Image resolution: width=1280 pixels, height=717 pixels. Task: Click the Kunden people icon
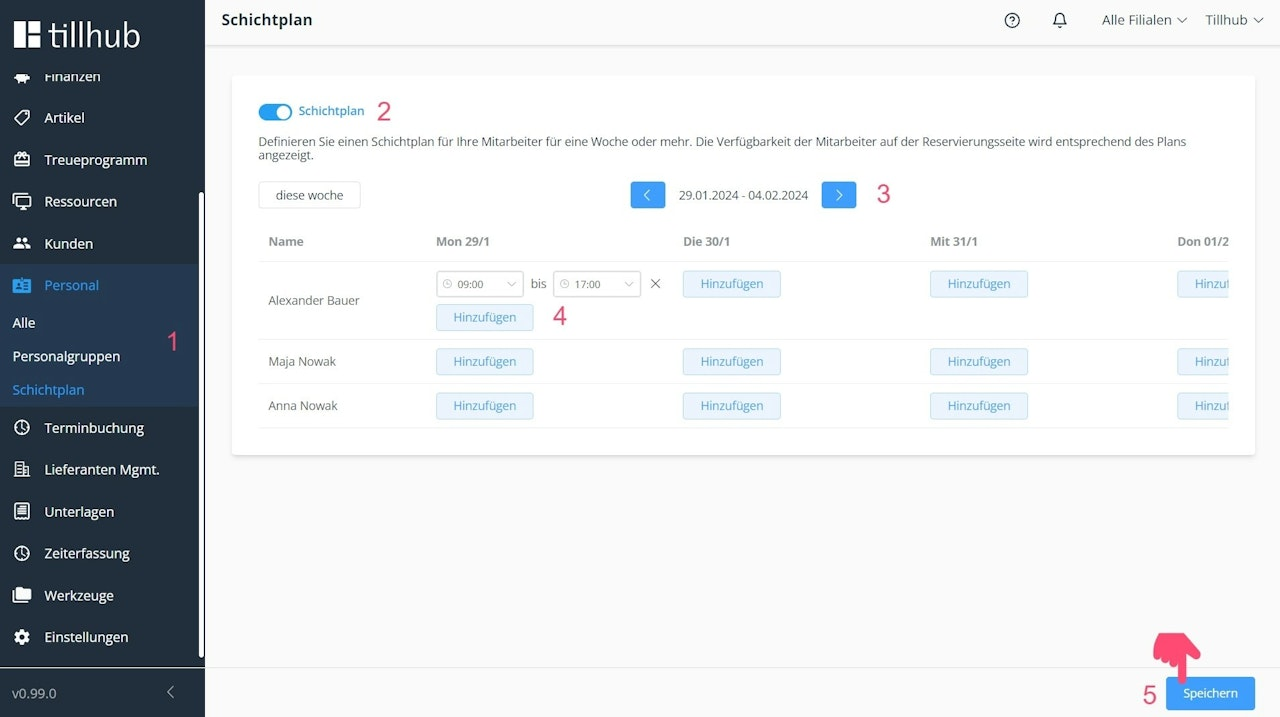(22, 244)
